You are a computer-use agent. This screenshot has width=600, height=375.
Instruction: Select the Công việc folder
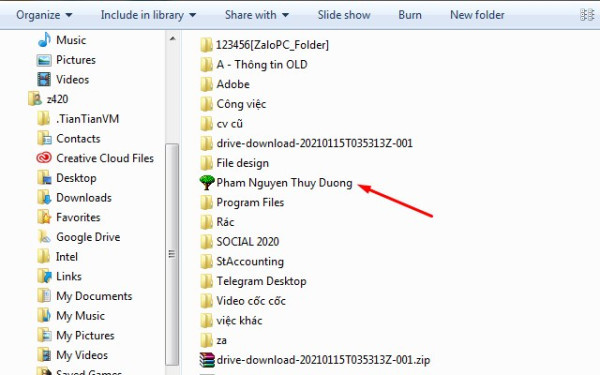point(233,104)
